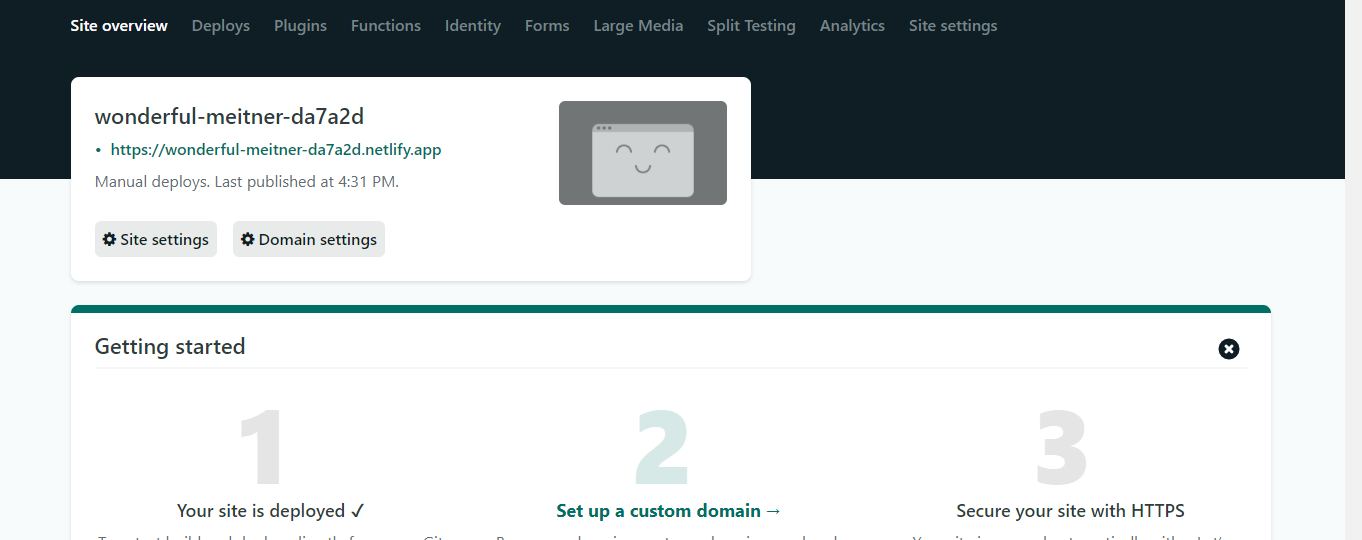Open the site preview thumbnail
The image size is (1362, 540).
(642, 153)
